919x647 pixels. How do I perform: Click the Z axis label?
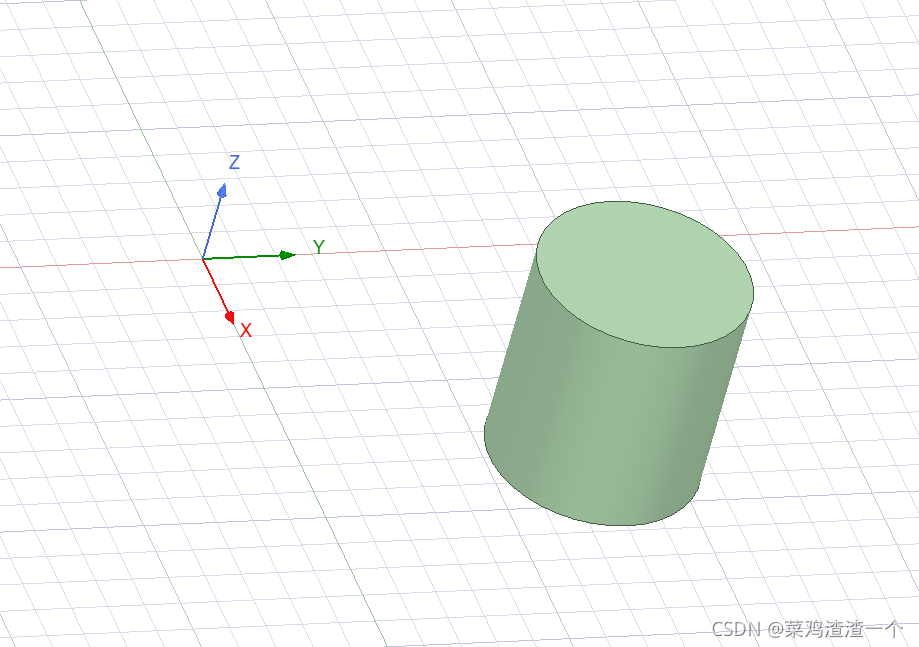pos(234,162)
